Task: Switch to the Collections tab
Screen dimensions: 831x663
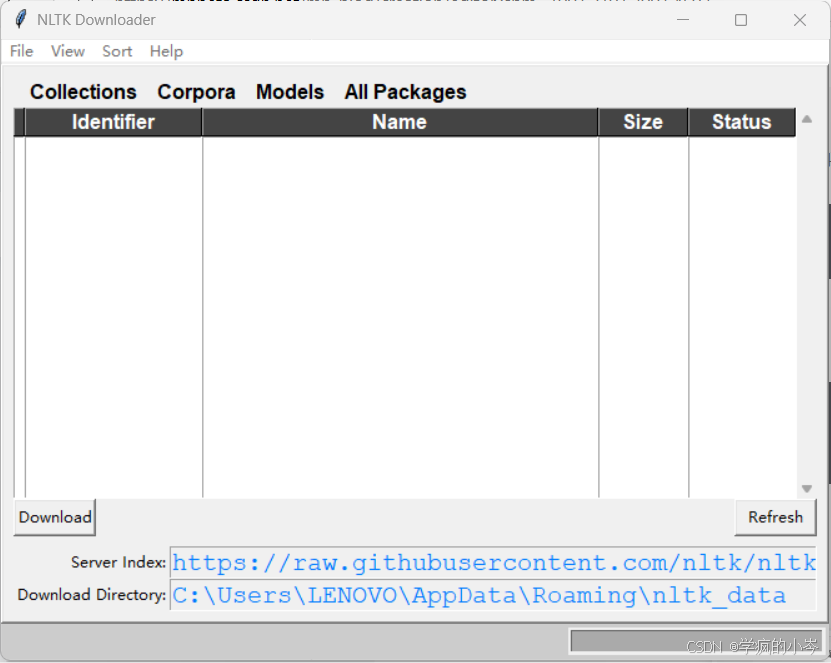Action: (x=83, y=92)
